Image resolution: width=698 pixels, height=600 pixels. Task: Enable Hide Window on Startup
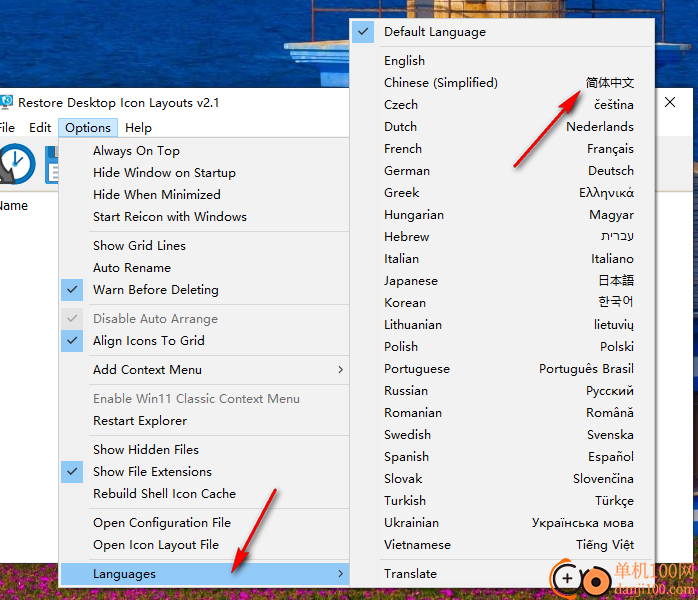click(x=205, y=173)
